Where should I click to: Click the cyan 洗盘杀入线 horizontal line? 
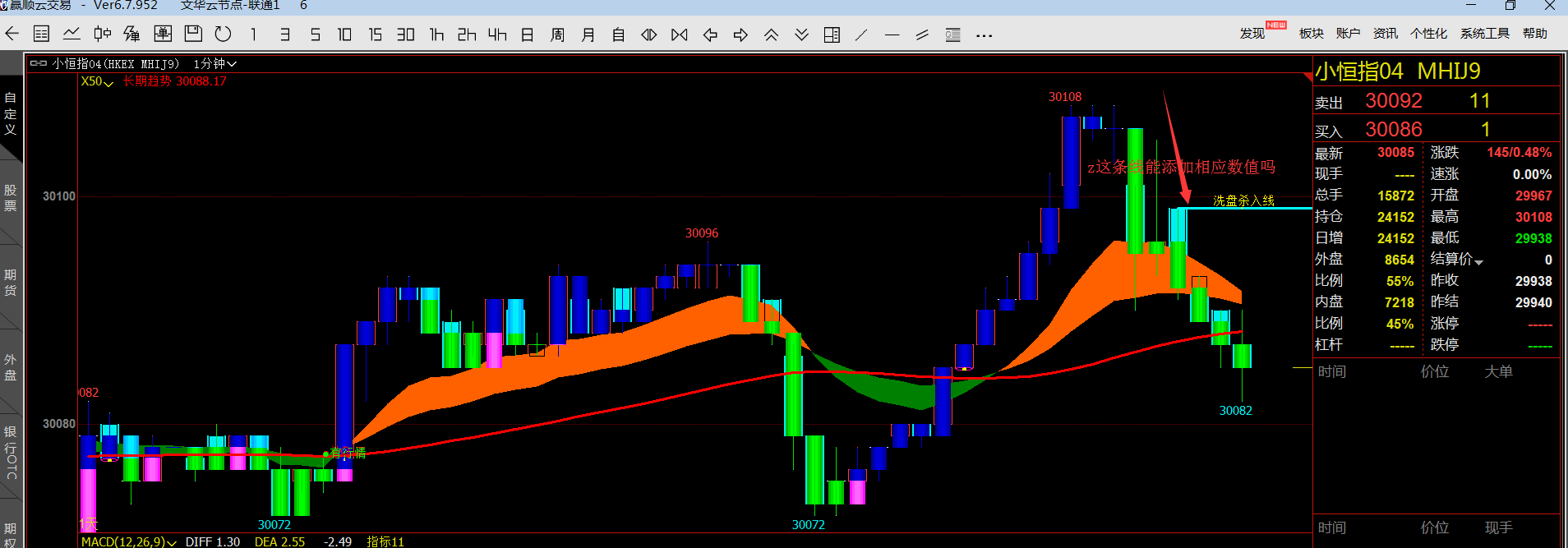pos(1249,209)
